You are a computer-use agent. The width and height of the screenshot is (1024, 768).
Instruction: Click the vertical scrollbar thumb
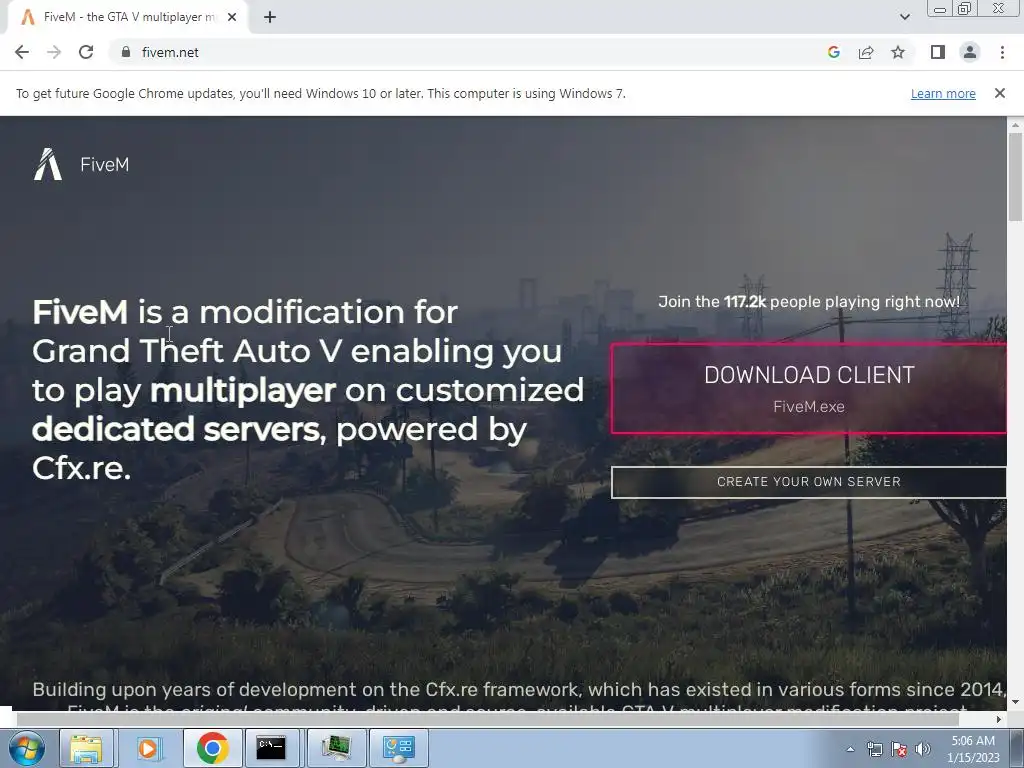(1015, 176)
